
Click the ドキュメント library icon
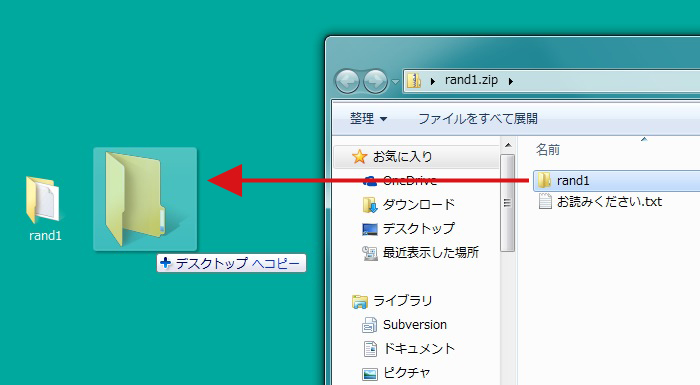pyautogui.click(x=370, y=349)
